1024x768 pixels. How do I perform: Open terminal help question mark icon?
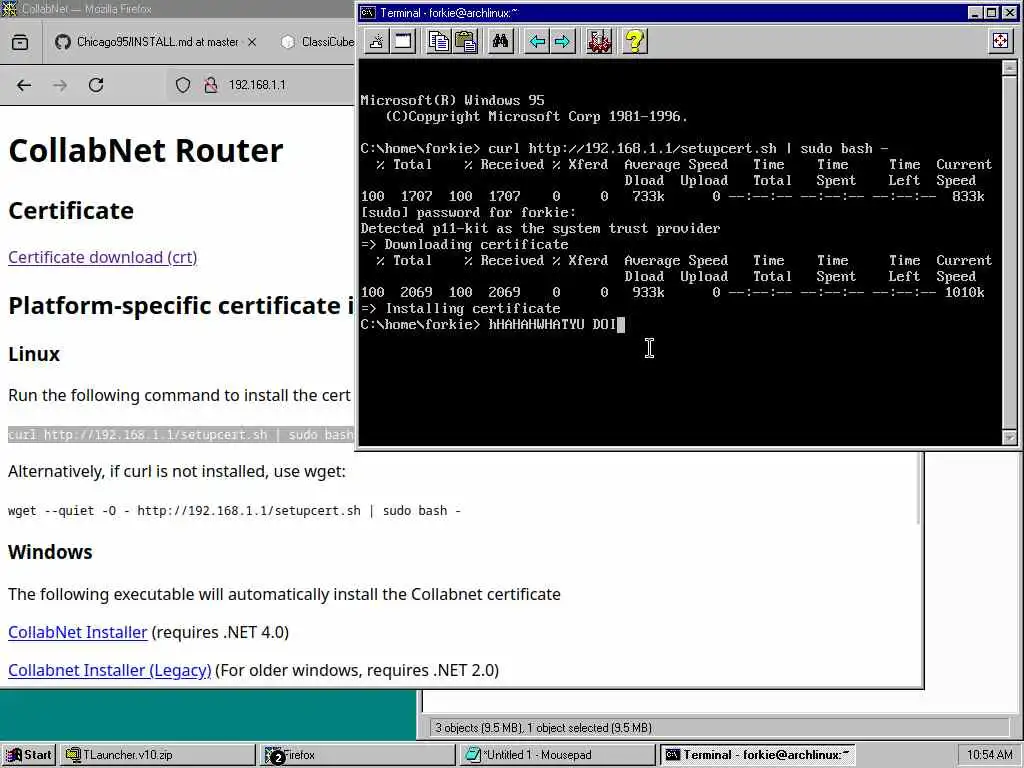(634, 42)
